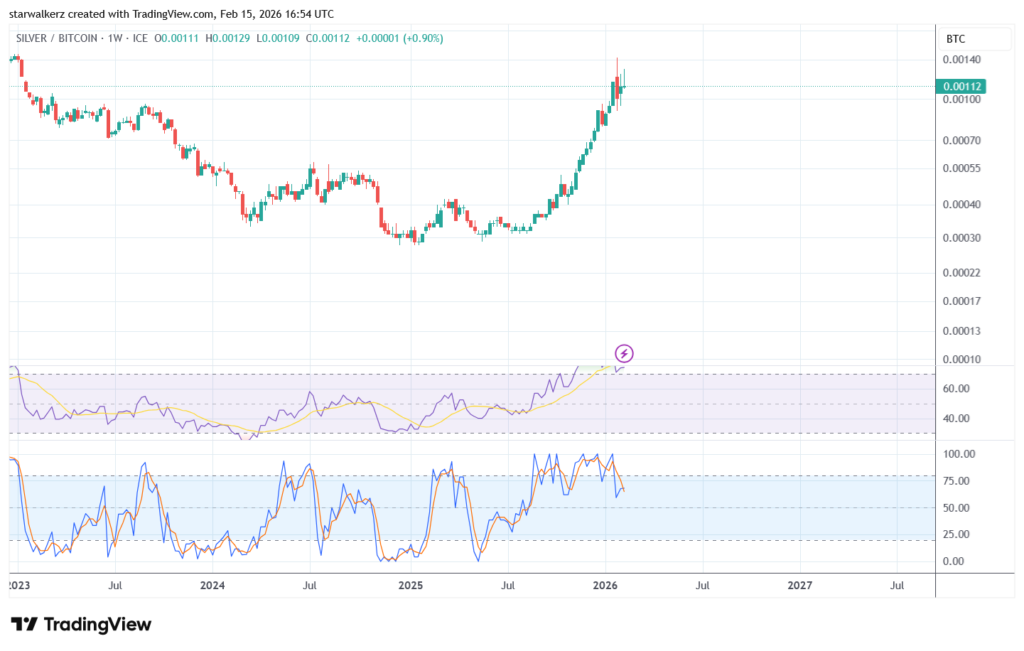The height and width of the screenshot is (651, 1024).
Task: Click the 0.00140 price scale label
Action: (960, 60)
